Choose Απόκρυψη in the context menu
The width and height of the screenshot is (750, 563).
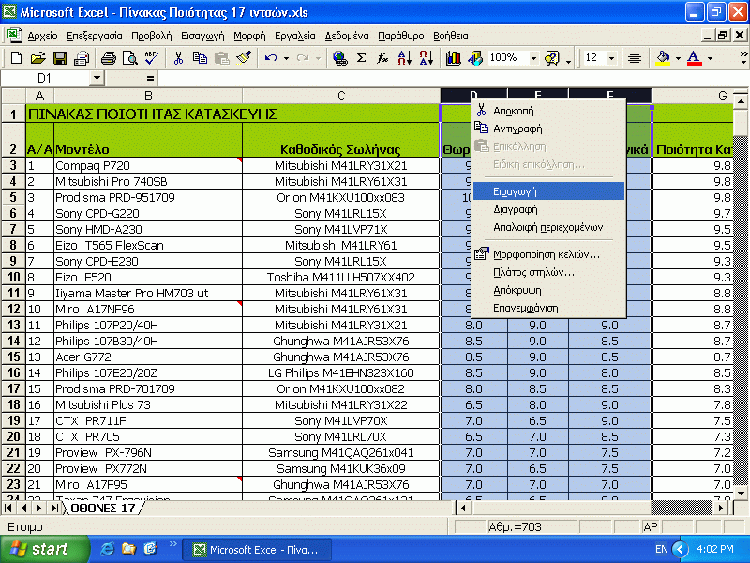click(548, 290)
